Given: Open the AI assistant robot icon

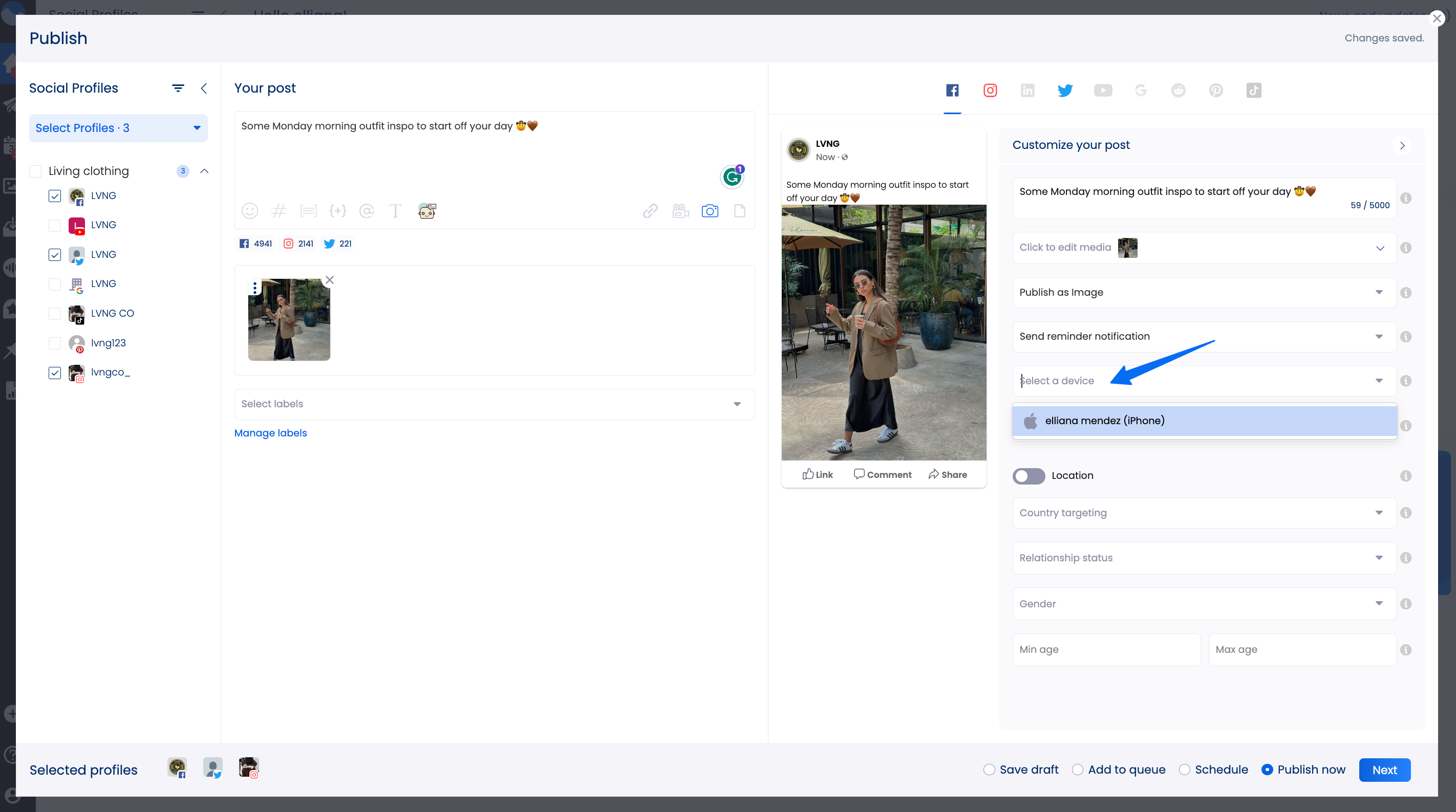Looking at the screenshot, I should click(x=427, y=211).
